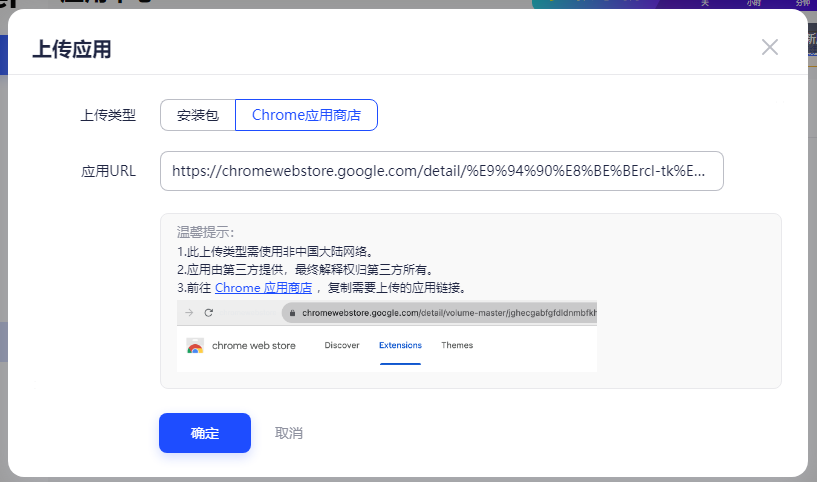Image resolution: width=817 pixels, height=482 pixels.
Task: Click back arrow icon in example image
Action: click(x=188, y=313)
